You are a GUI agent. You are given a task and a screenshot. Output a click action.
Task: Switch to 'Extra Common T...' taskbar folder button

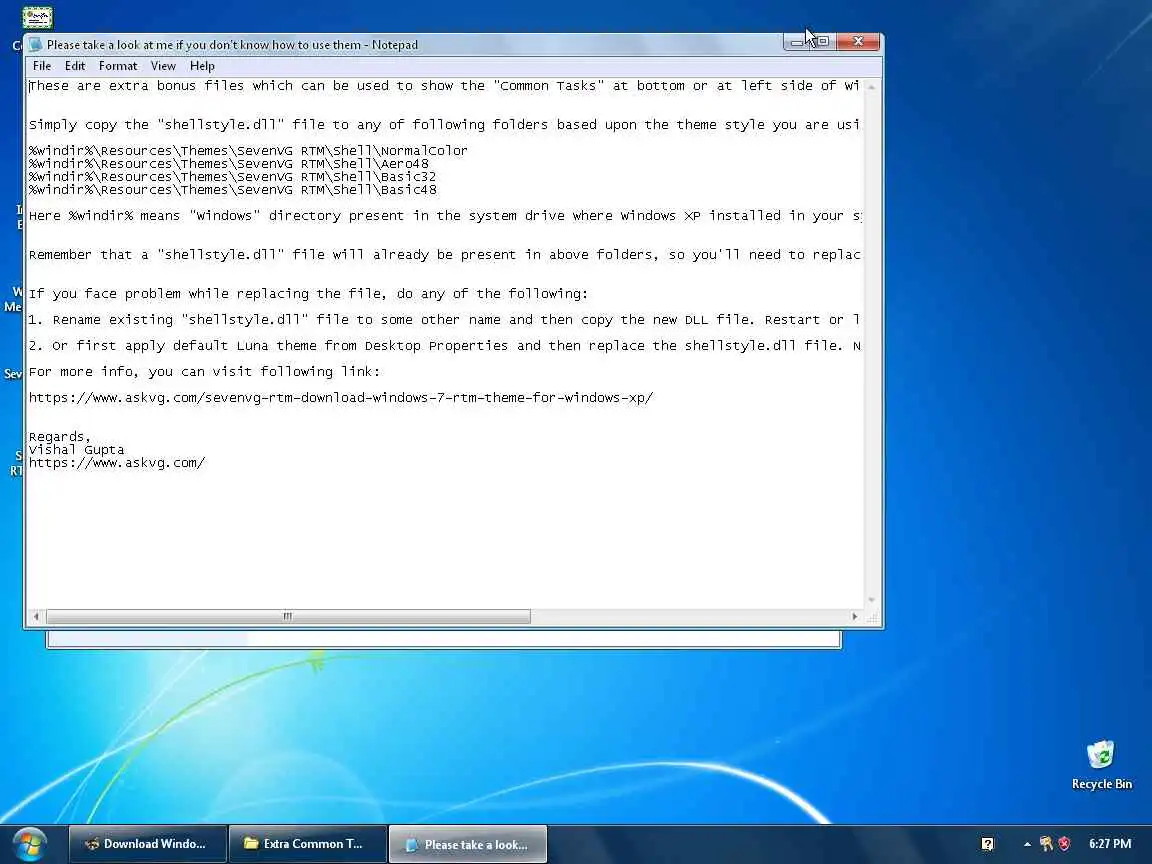tap(307, 844)
